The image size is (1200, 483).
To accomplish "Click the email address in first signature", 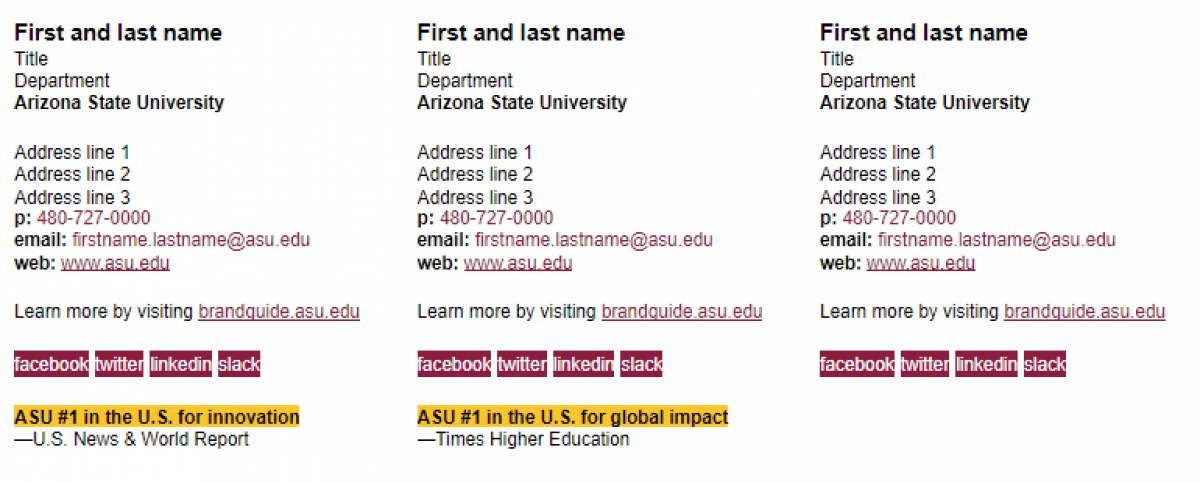I will [x=191, y=241].
